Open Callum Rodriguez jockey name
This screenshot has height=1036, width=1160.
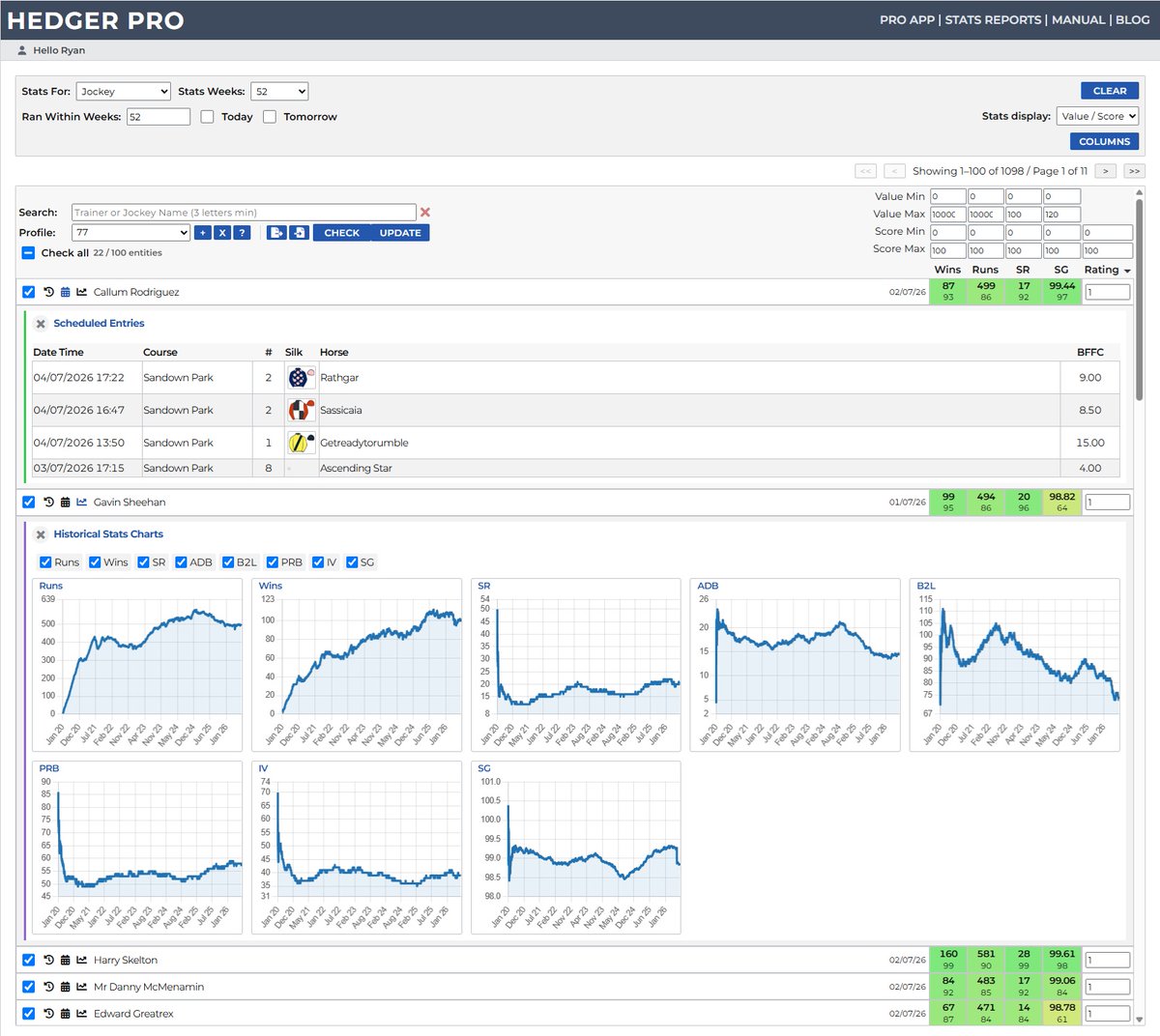coord(136,292)
